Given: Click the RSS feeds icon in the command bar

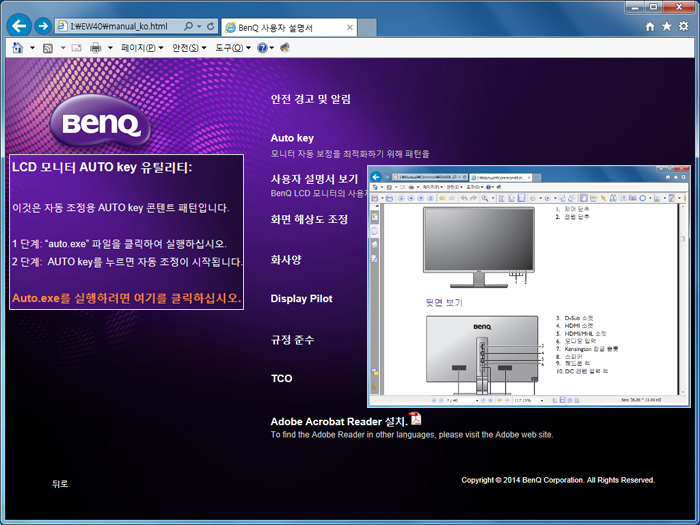Looking at the screenshot, I should pyautogui.click(x=47, y=47).
